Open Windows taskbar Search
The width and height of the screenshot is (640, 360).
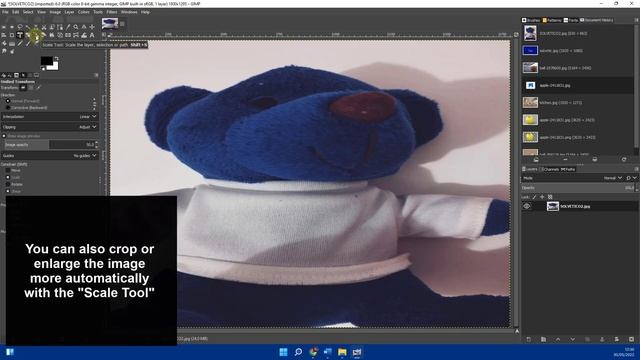click(298, 352)
